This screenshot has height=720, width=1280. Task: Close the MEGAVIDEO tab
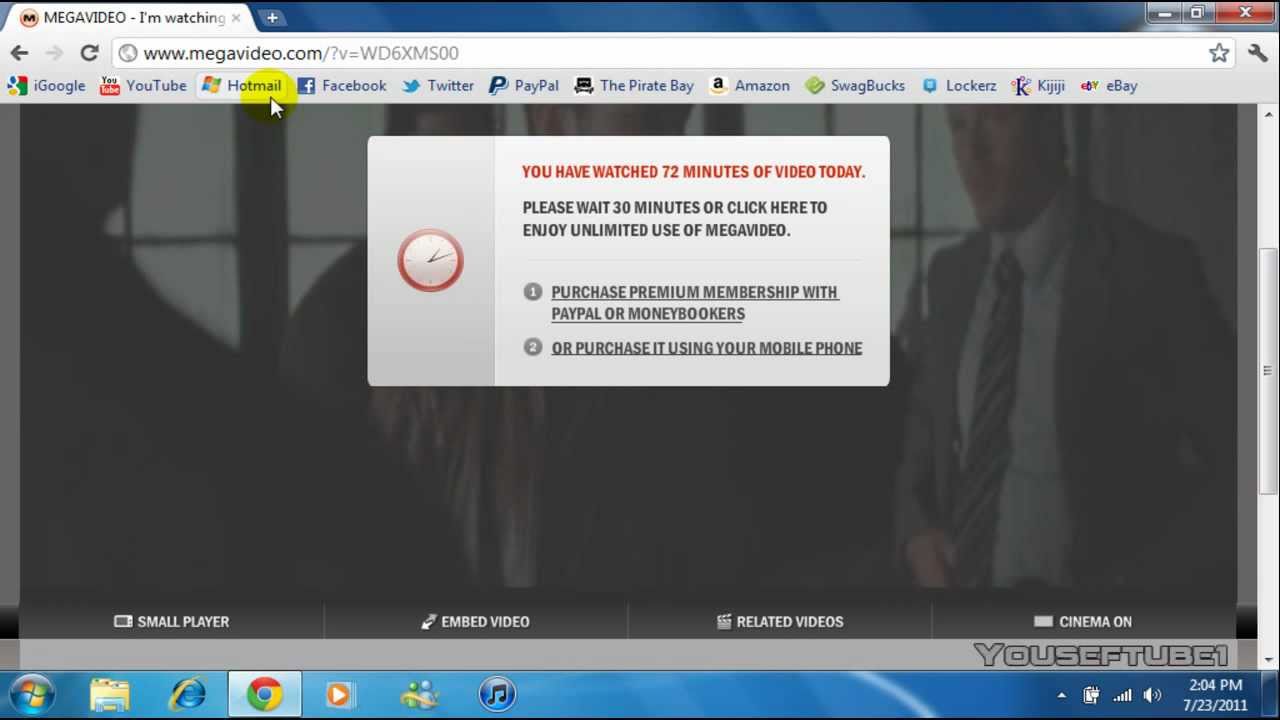click(236, 17)
